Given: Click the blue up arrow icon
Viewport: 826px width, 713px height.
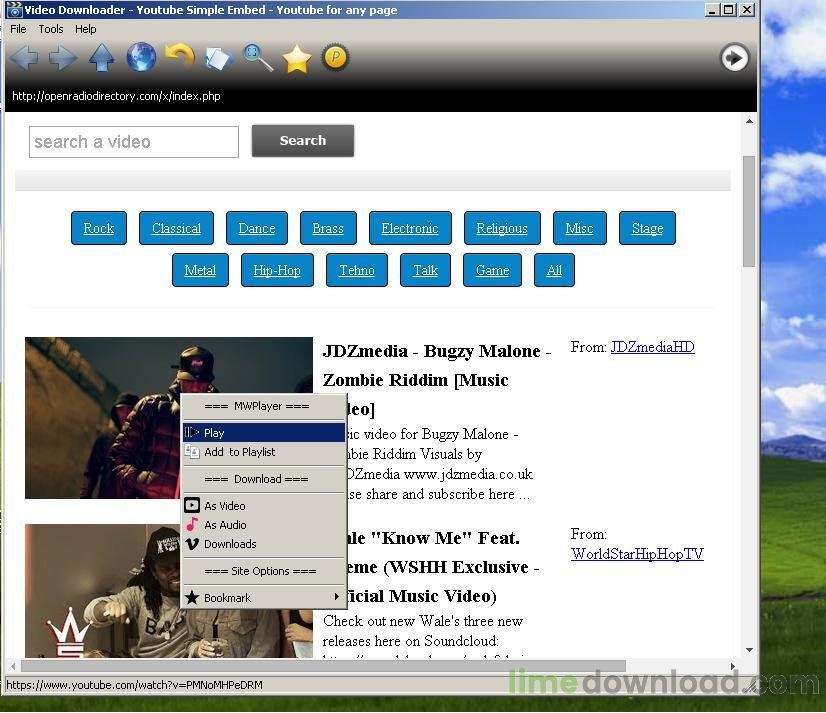Looking at the screenshot, I should (102, 58).
